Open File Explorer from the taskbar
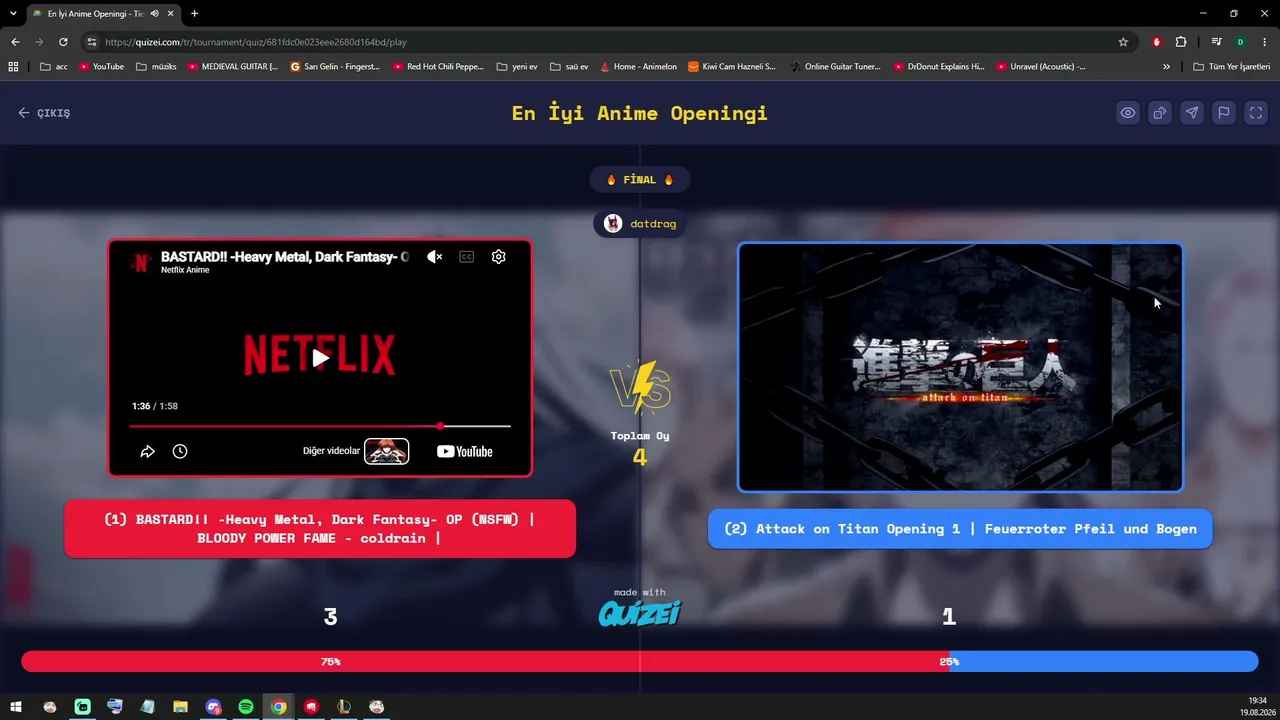 click(x=180, y=707)
